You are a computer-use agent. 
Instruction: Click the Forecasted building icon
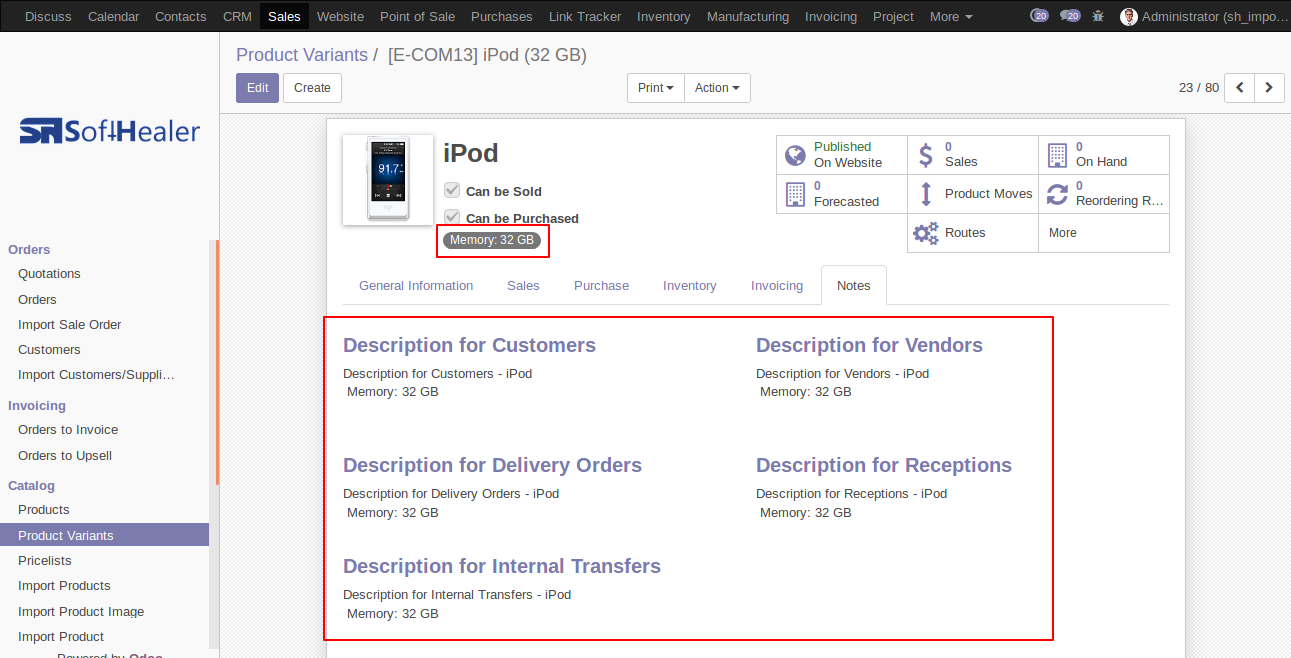tap(795, 194)
